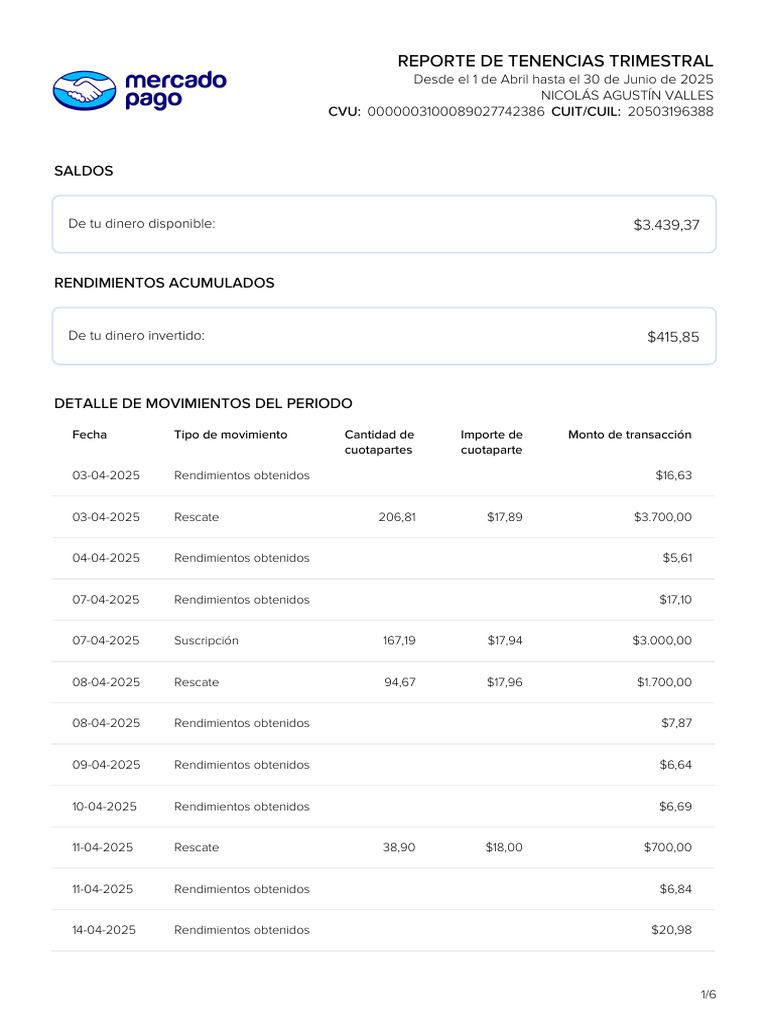
Task: Click the page indicator 1/6
Action: [x=709, y=995]
